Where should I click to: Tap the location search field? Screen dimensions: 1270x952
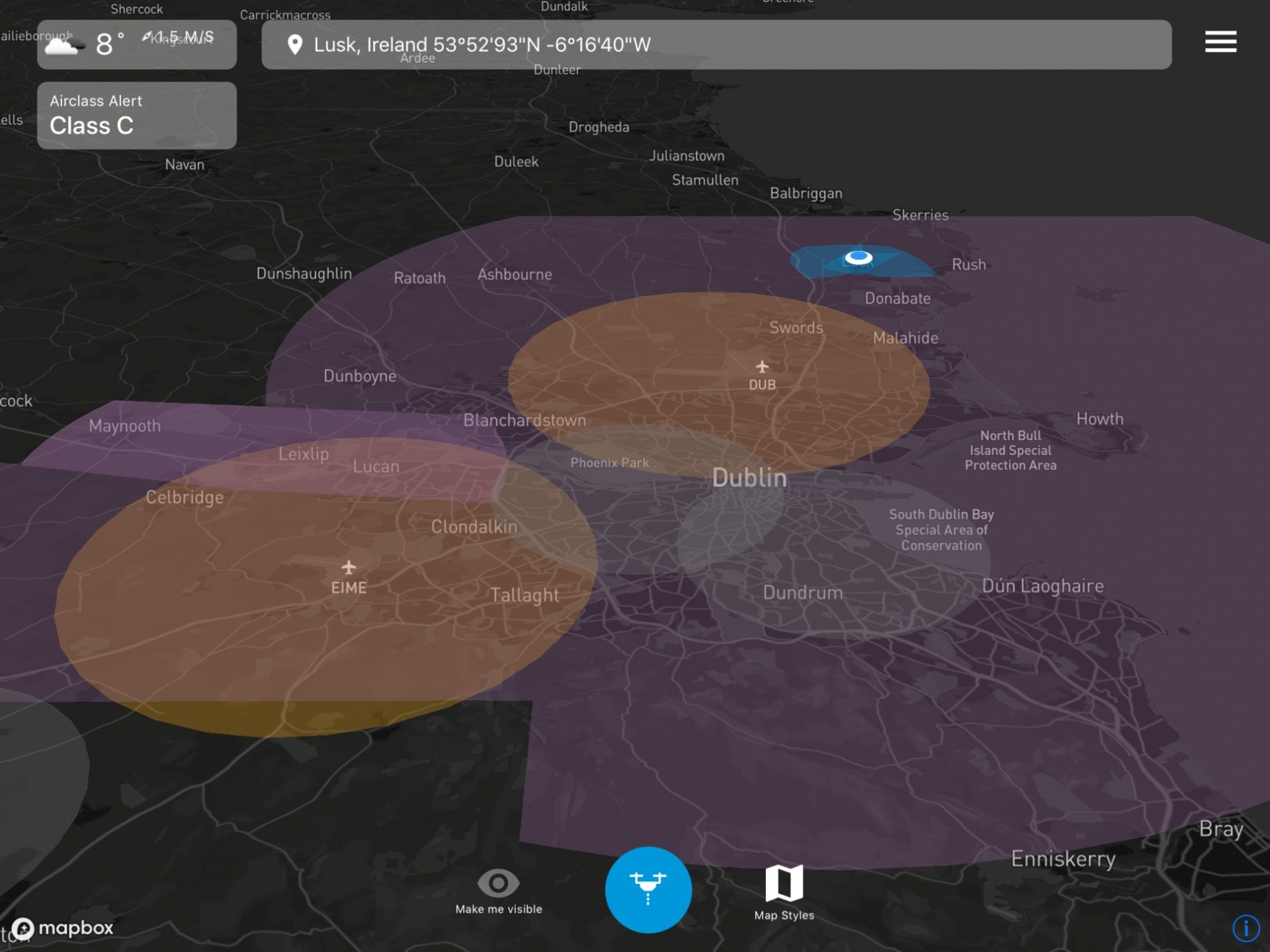click(x=717, y=45)
